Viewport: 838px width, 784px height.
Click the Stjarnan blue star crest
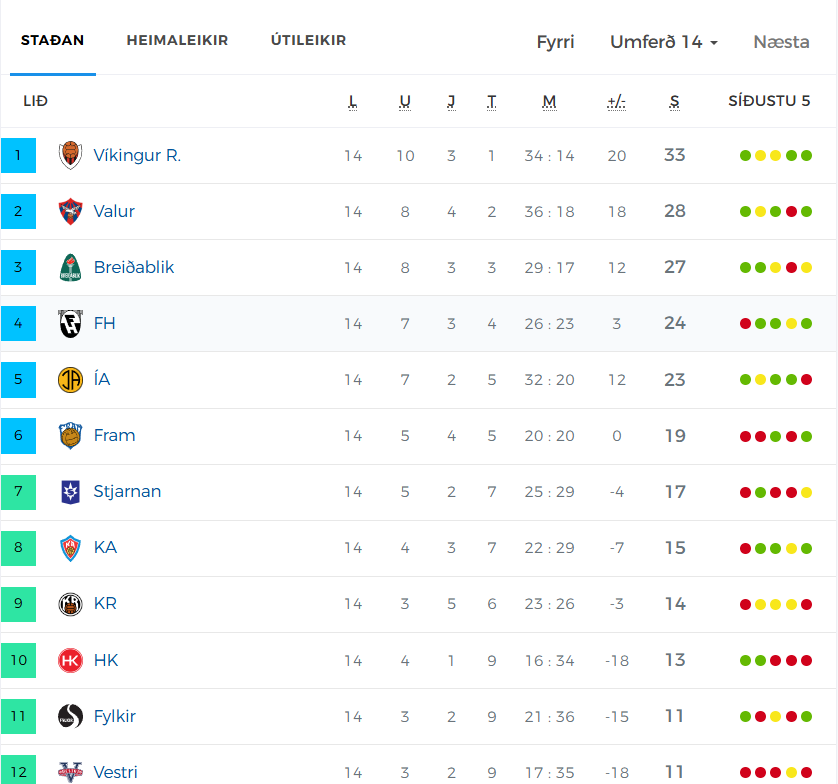[70, 492]
